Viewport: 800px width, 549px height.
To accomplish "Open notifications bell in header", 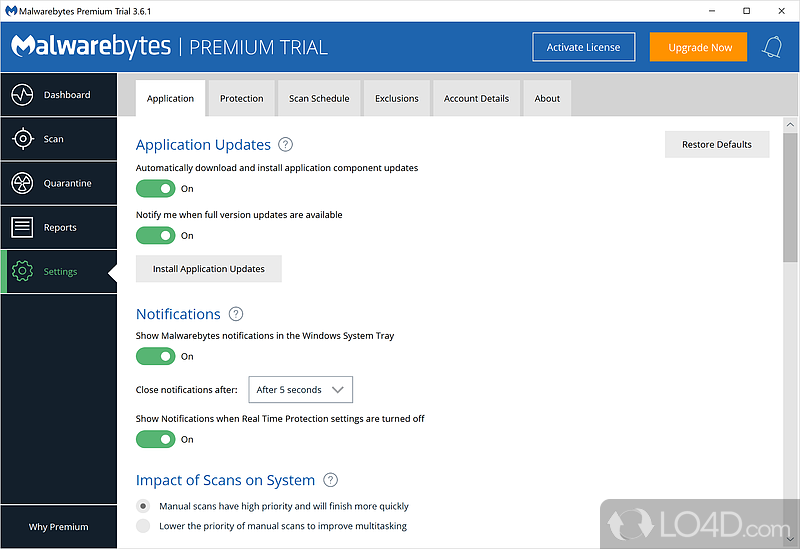I will [x=771, y=47].
